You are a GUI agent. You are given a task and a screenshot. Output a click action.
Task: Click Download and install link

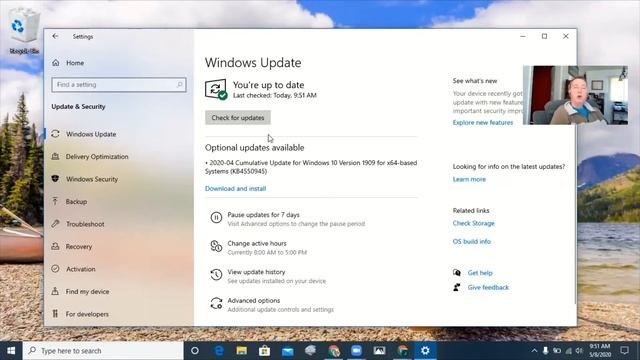pyautogui.click(x=236, y=189)
